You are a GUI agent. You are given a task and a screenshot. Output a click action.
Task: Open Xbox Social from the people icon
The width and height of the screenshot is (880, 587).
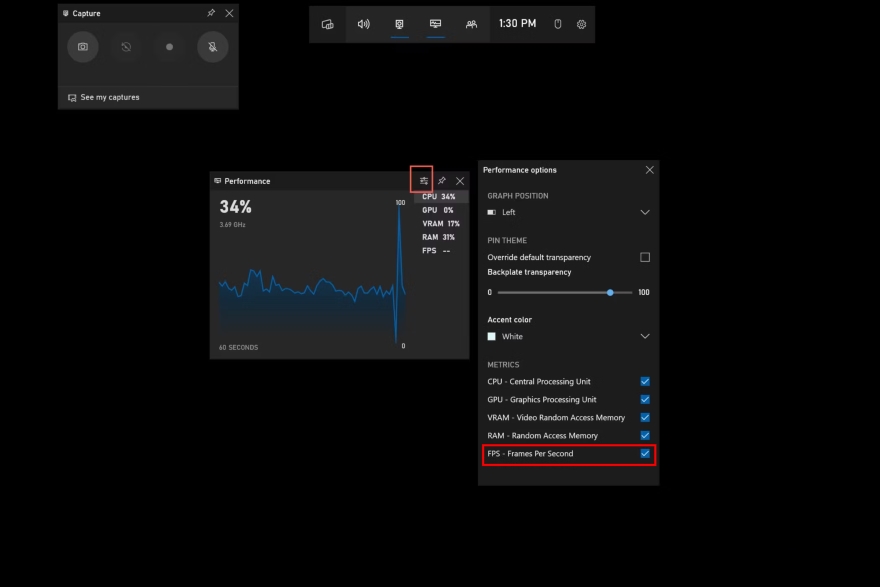(472, 24)
